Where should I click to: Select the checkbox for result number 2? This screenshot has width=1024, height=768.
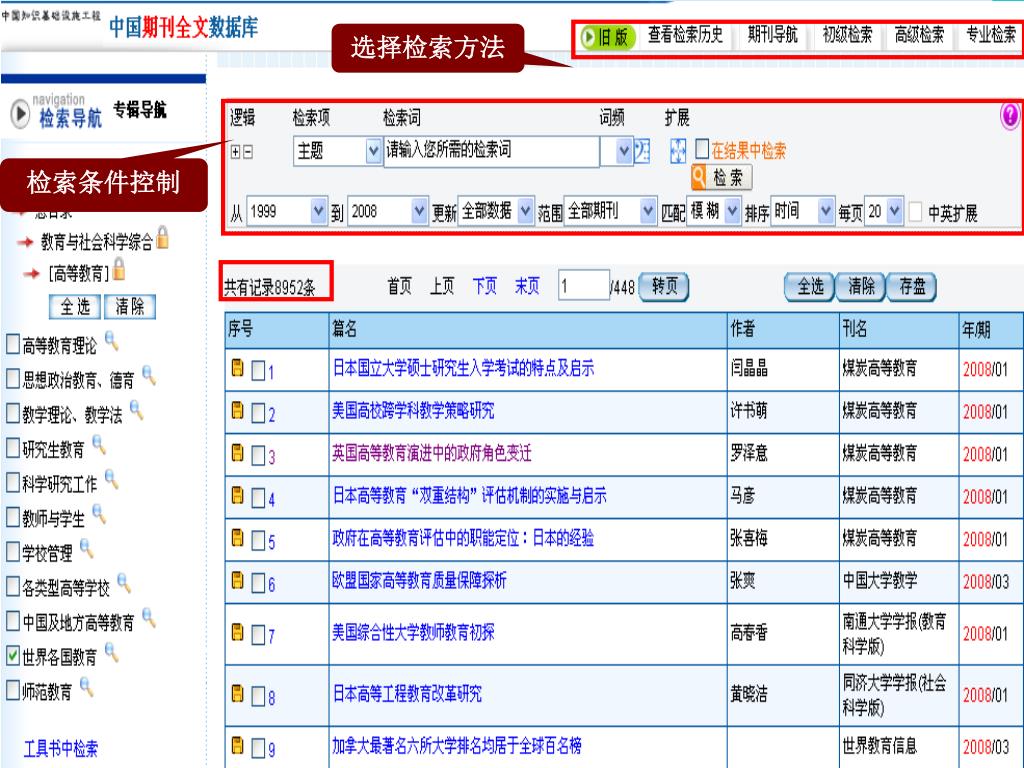coord(259,413)
